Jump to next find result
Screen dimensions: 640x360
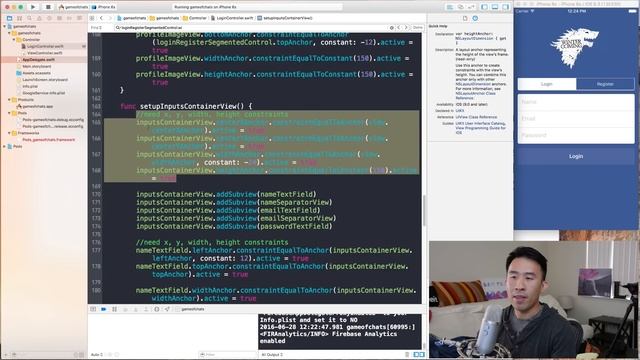click(406, 27)
